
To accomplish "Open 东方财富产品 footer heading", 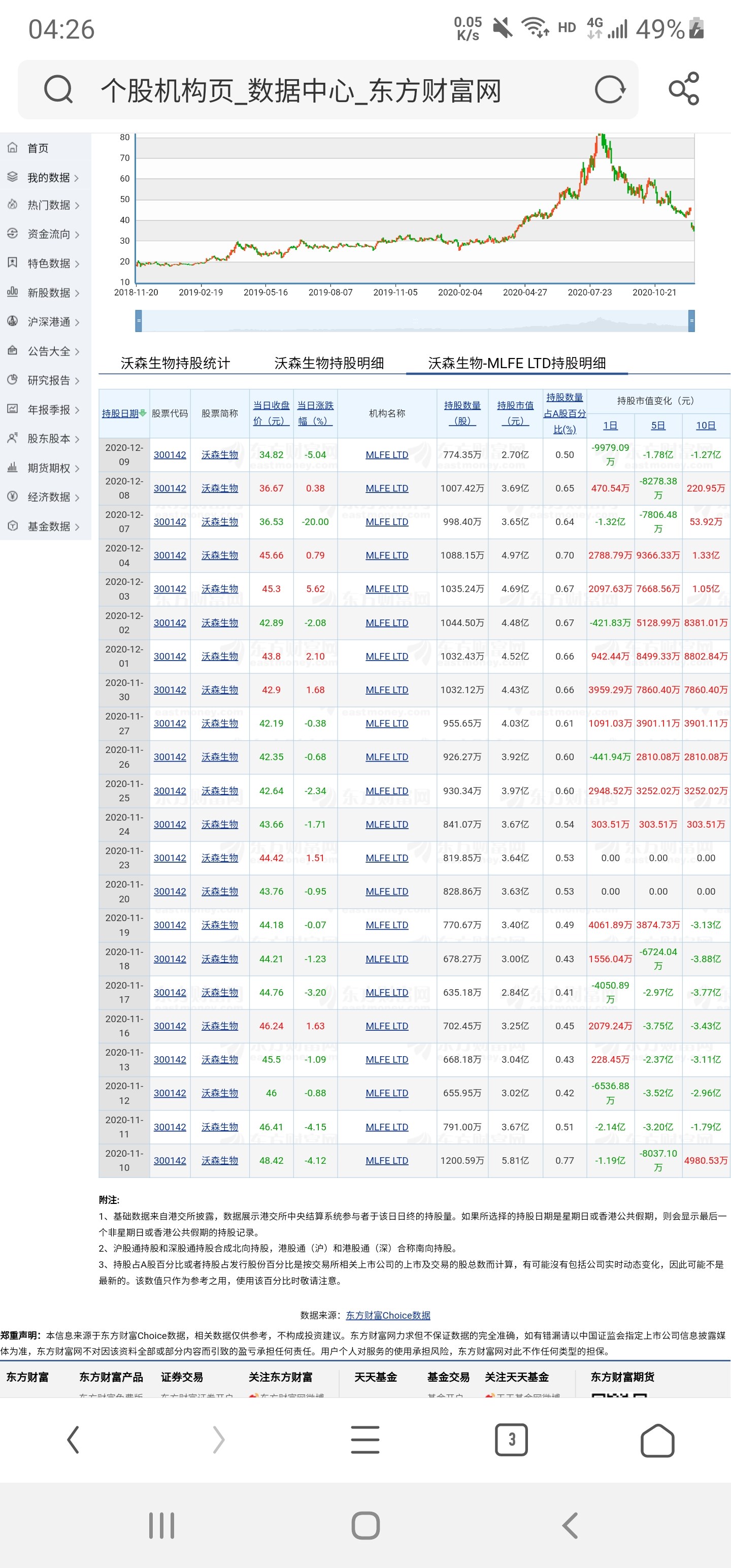I will click(111, 1377).
